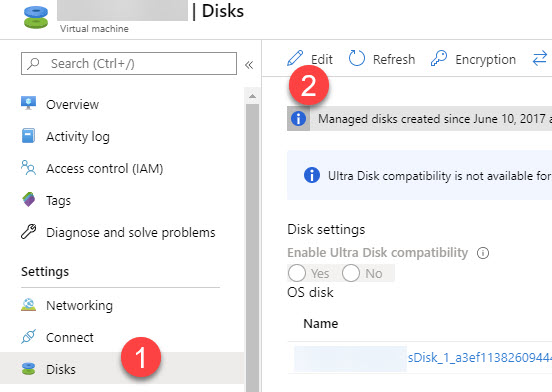Select Disks in the Settings menu
552x392 pixels.
pyautogui.click(x=61, y=369)
